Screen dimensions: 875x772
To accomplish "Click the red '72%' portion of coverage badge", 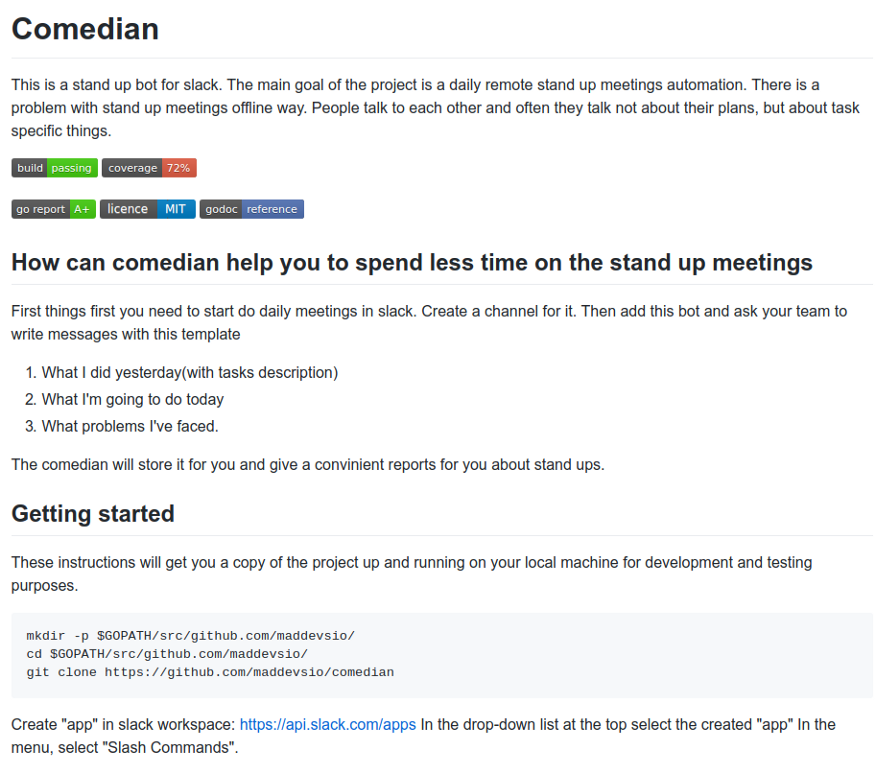I will click(x=179, y=168).
